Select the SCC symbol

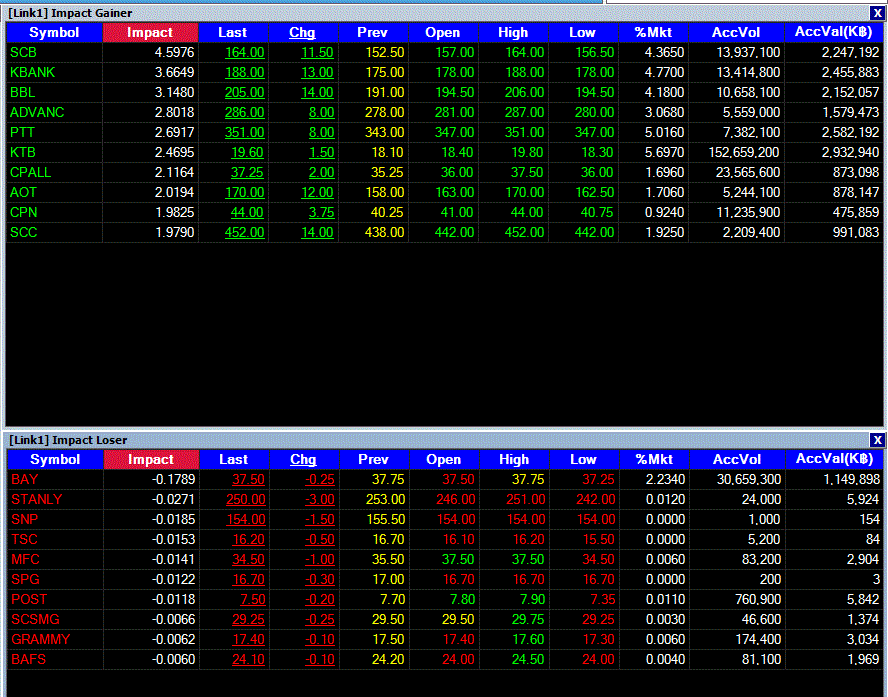[24, 232]
